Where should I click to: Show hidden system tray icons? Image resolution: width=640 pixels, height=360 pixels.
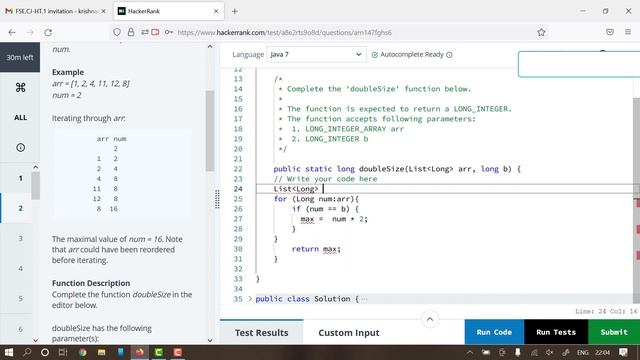[470, 352]
